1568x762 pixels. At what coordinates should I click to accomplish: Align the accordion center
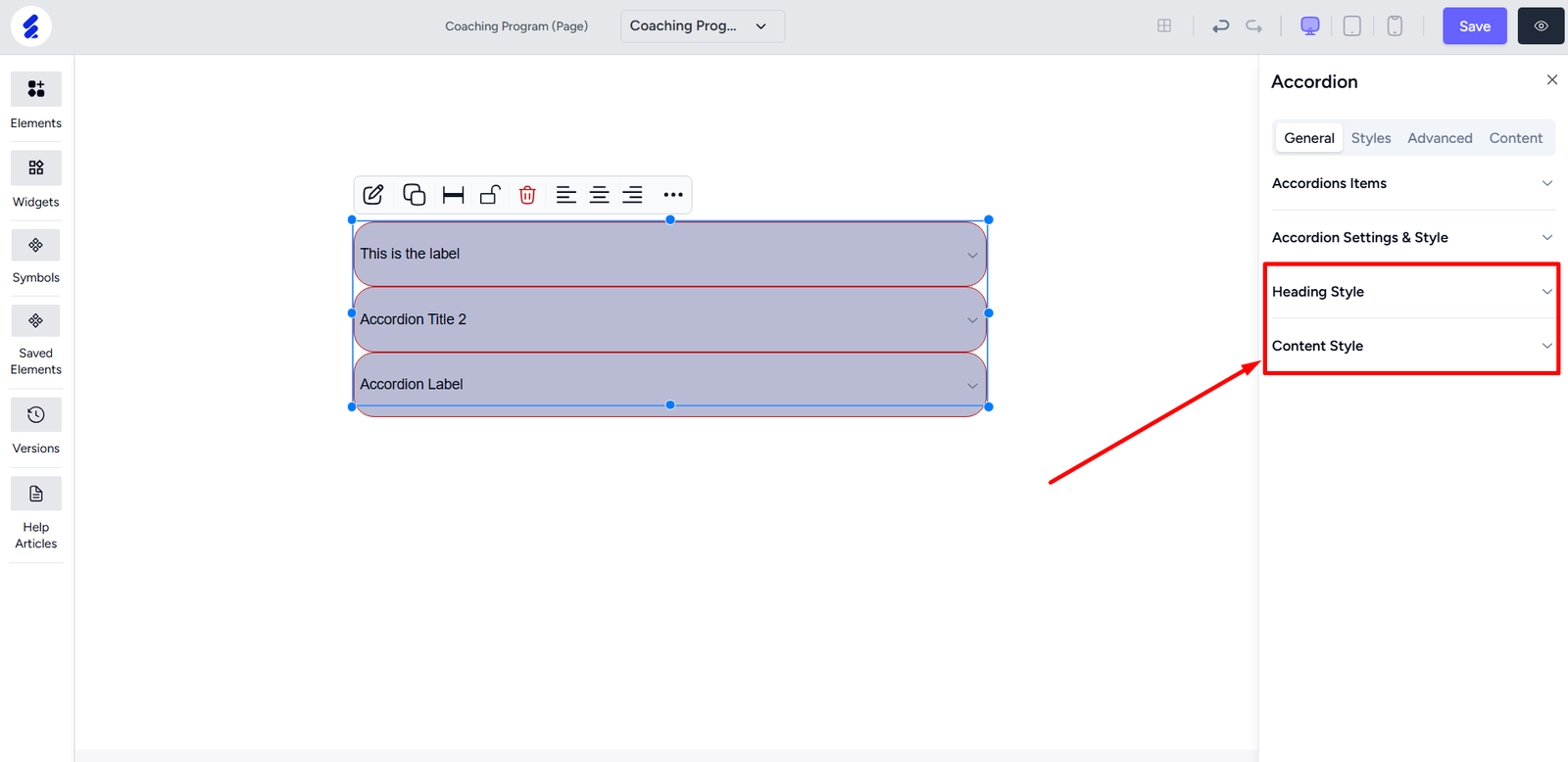(x=599, y=195)
